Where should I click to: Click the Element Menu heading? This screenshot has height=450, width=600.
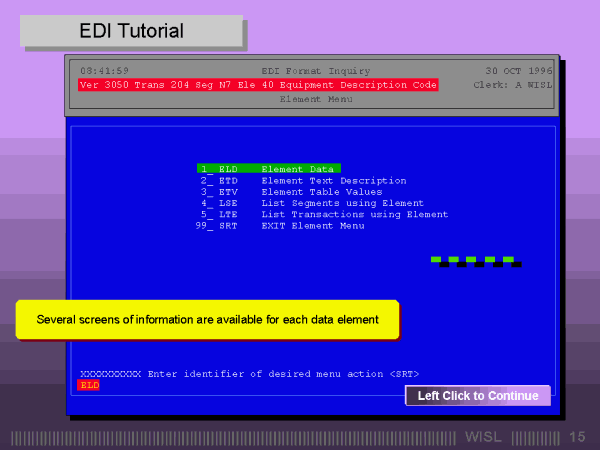(x=315, y=100)
